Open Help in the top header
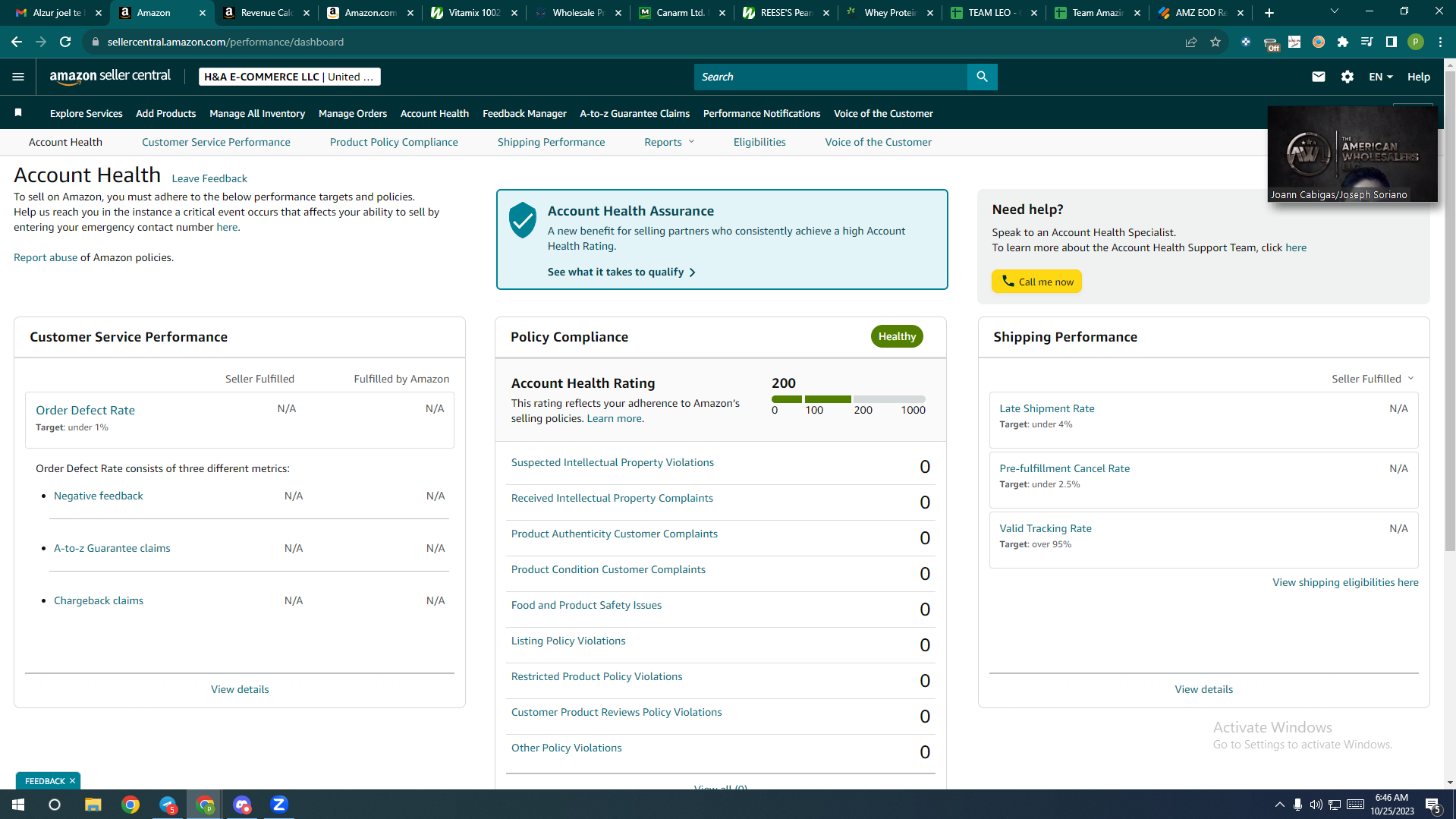Screen dimensions: 1456x819 (x=1419, y=77)
